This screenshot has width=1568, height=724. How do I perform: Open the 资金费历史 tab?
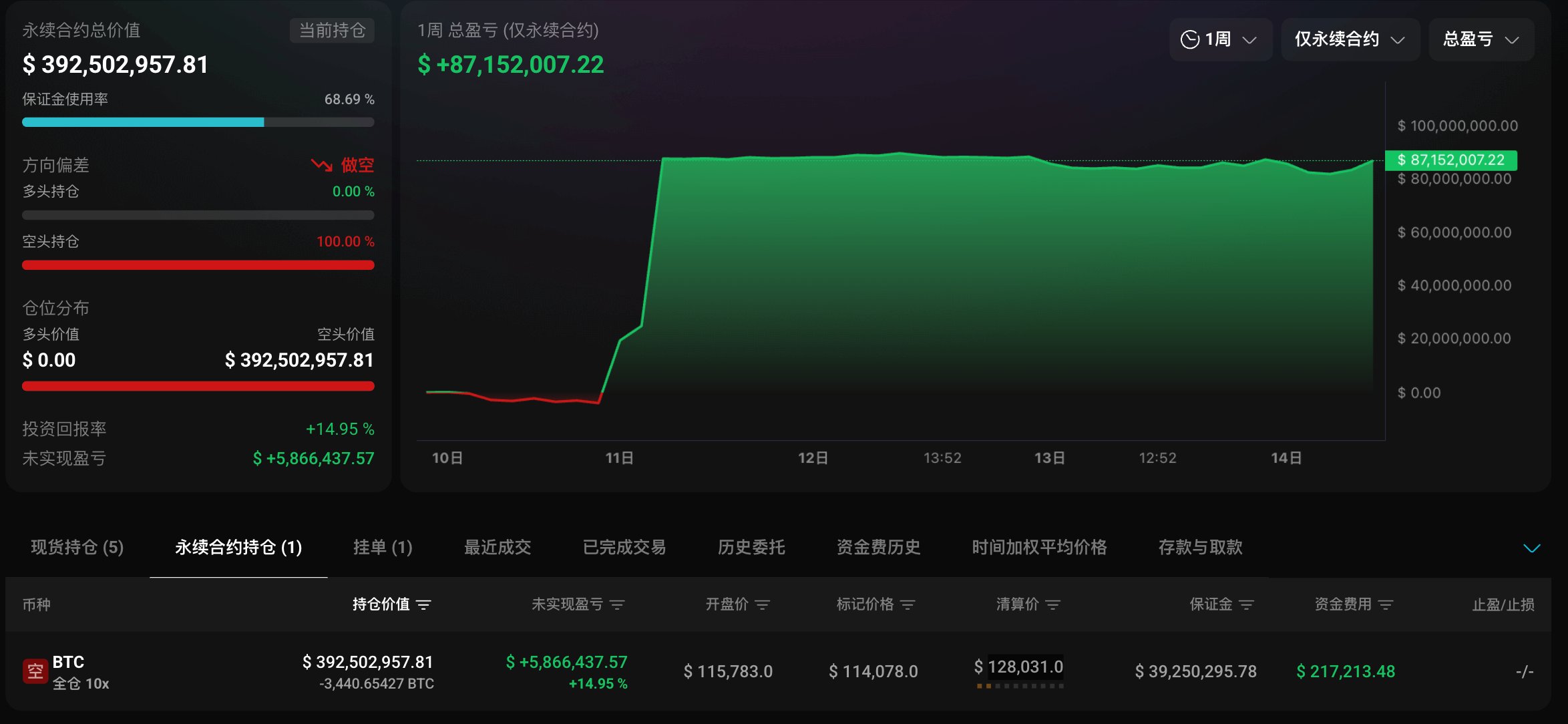878,548
